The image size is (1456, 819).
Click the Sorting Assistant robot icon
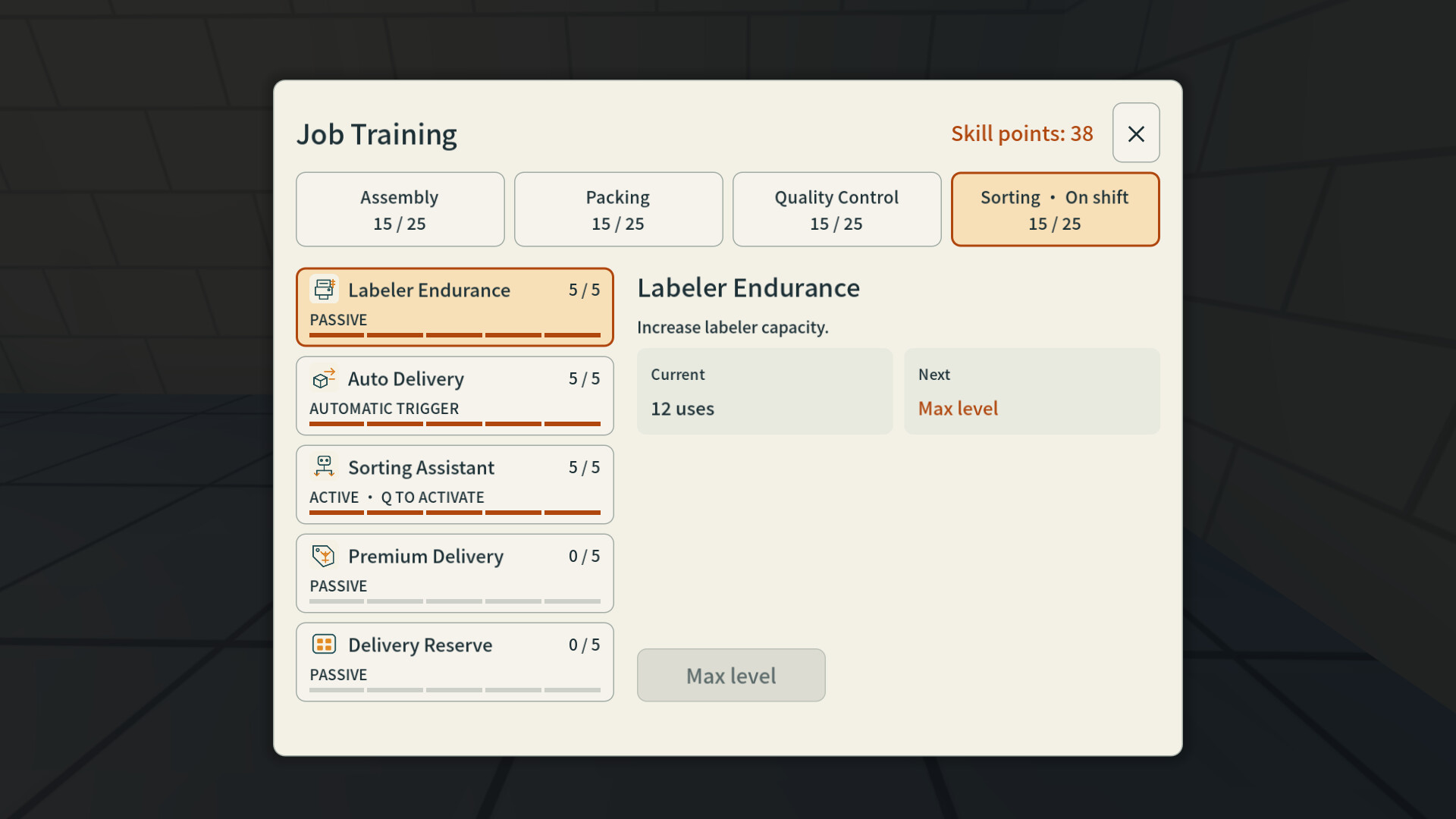[324, 466]
